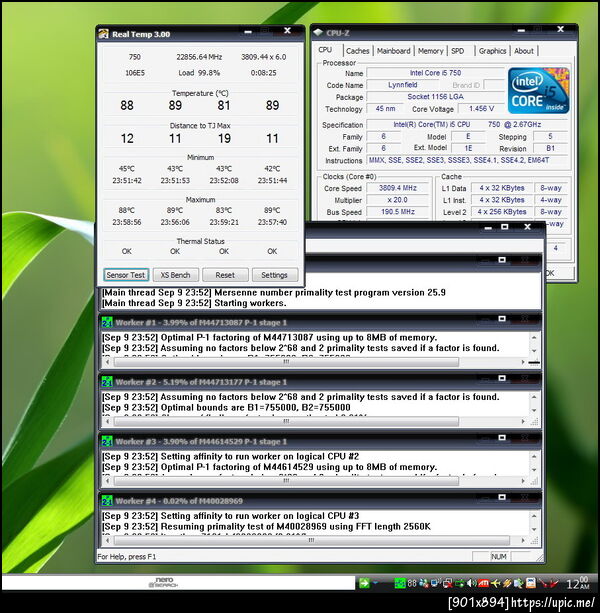The height and width of the screenshot is (613, 600).
Task: Open the volume speaker tray icon
Action: 471,584
